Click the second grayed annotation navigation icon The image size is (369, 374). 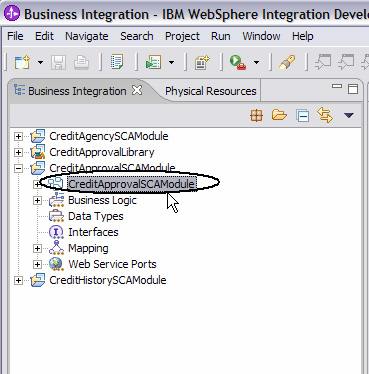click(x=346, y=62)
